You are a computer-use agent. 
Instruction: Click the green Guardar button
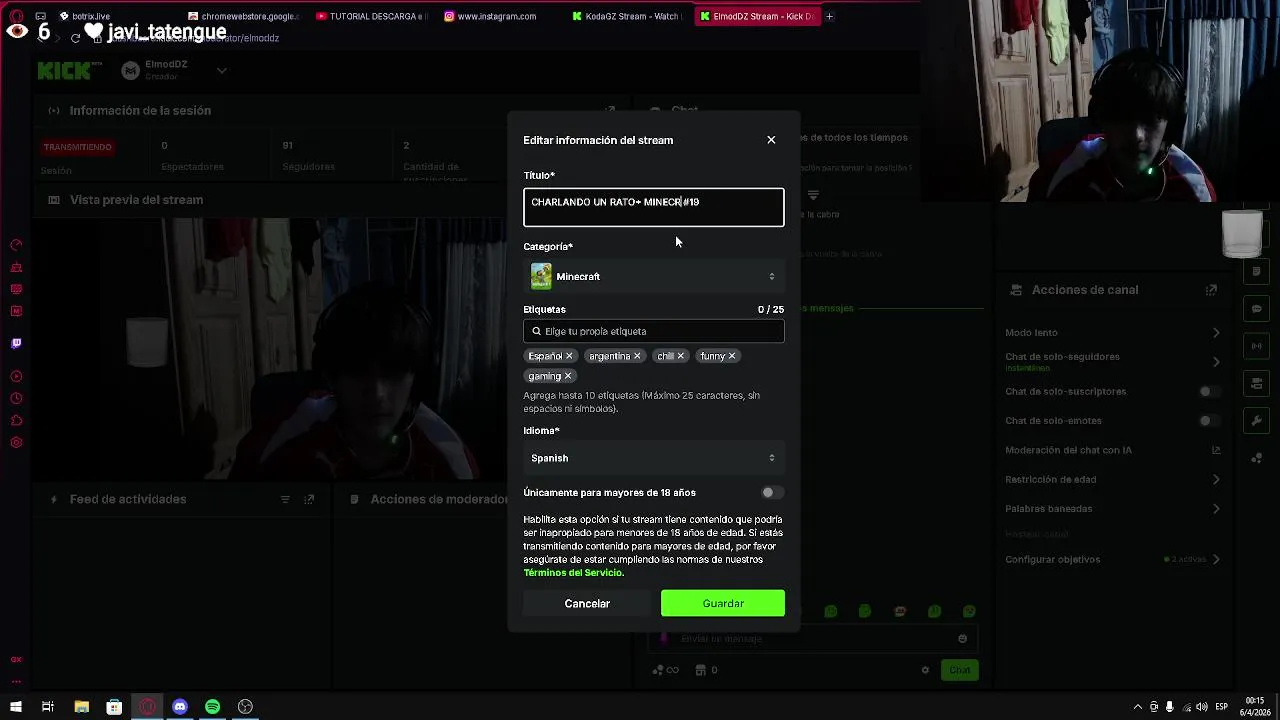(x=723, y=603)
